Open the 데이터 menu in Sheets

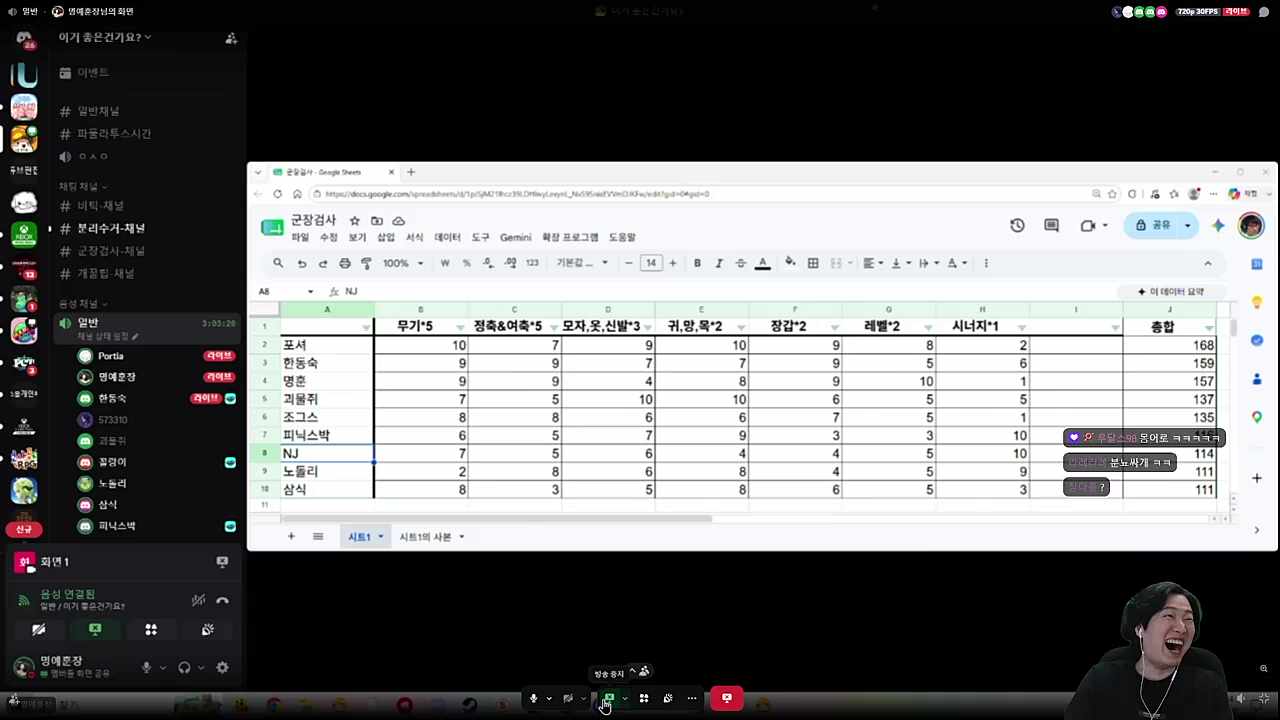[x=447, y=237]
